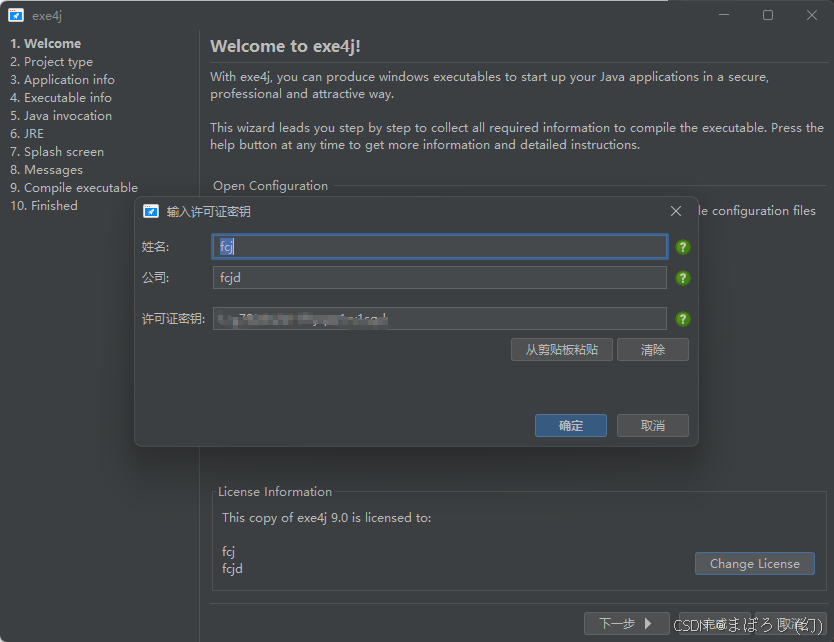
Task: Click the License Information group label
Action: 275,491
